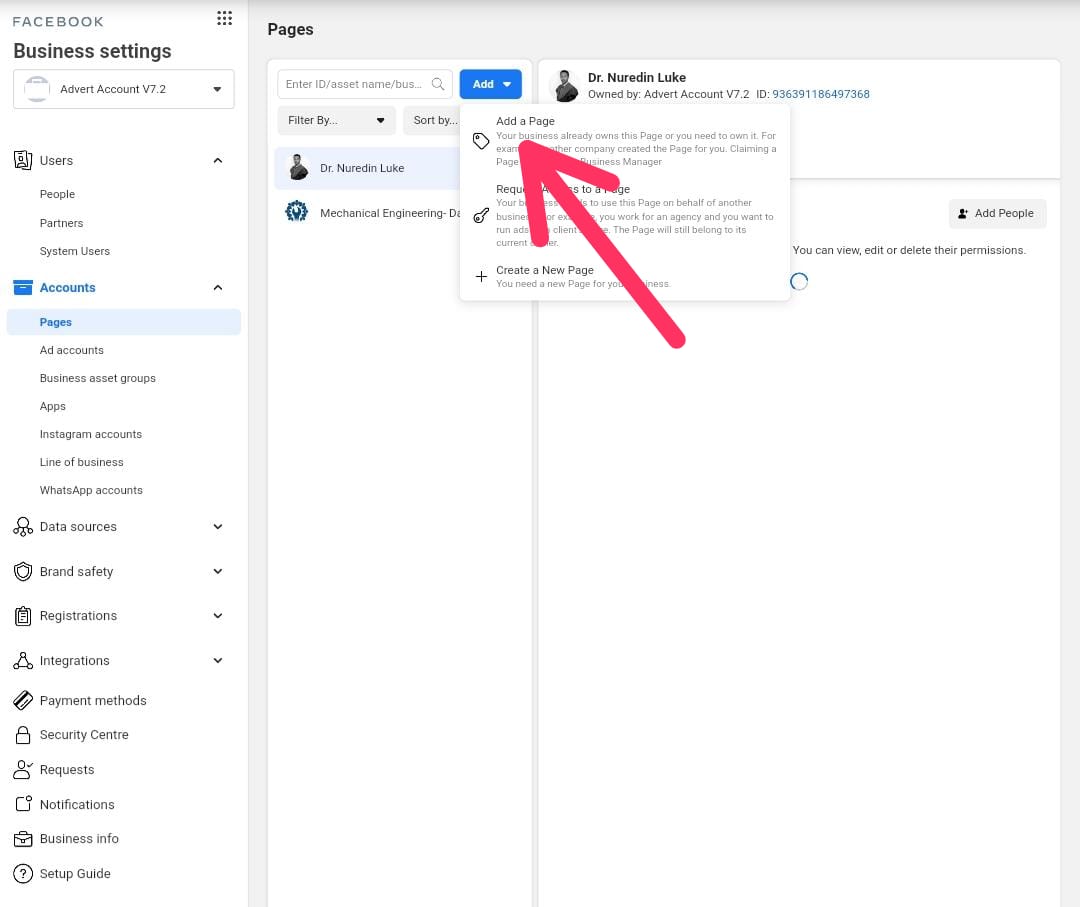
Task: Open Security Centre page
Action: pyautogui.click(x=84, y=735)
